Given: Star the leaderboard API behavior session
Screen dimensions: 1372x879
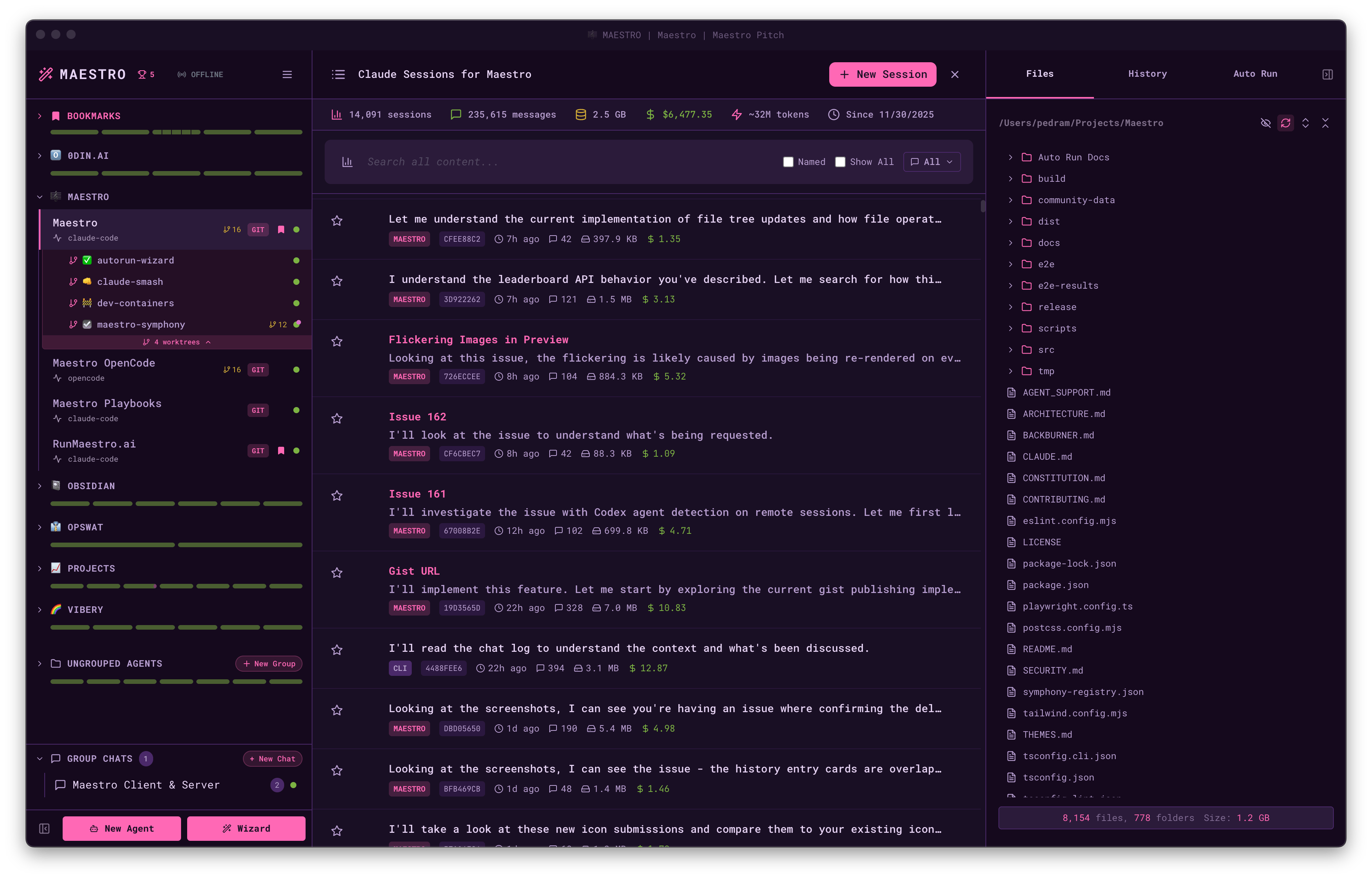Looking at the screenshot, I should (x=337, y=281).
